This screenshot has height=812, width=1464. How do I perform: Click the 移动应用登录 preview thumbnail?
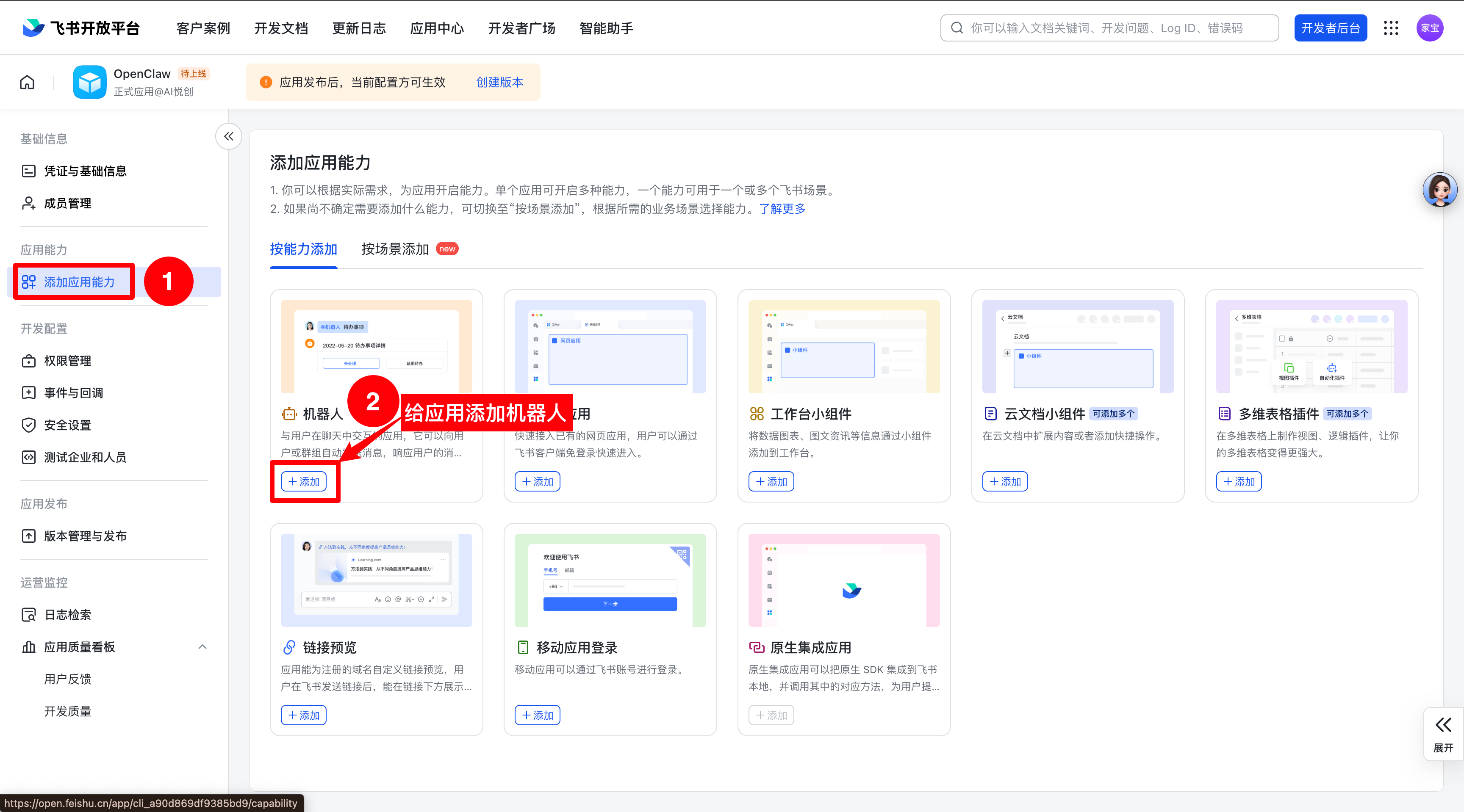point(610,580)
